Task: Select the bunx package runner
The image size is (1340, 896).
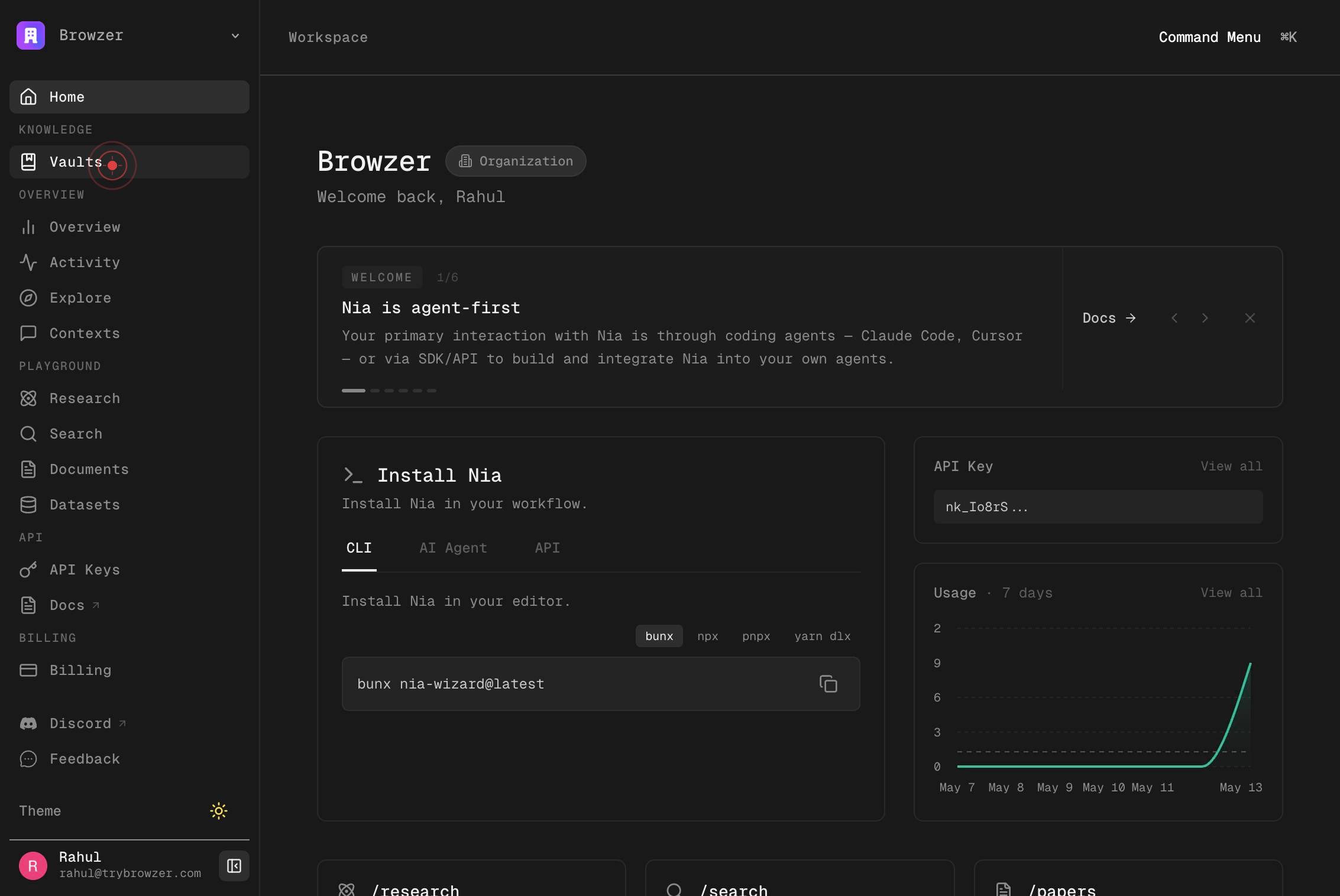Action: (x=659, y=636)
